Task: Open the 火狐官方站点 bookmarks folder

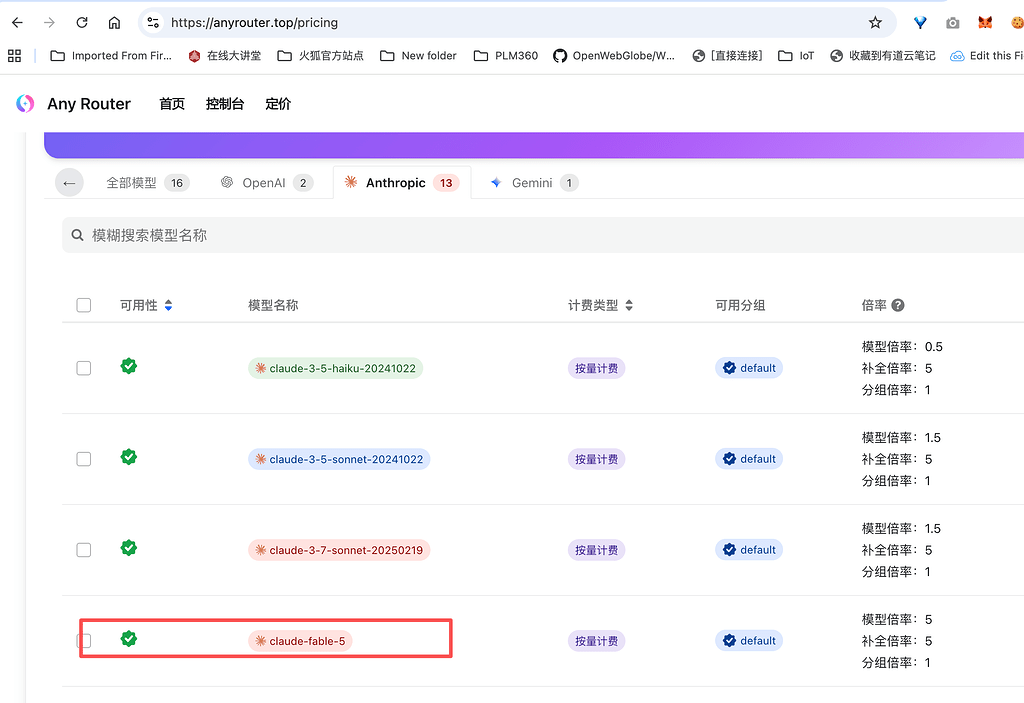Action: [x=320, y=56]
